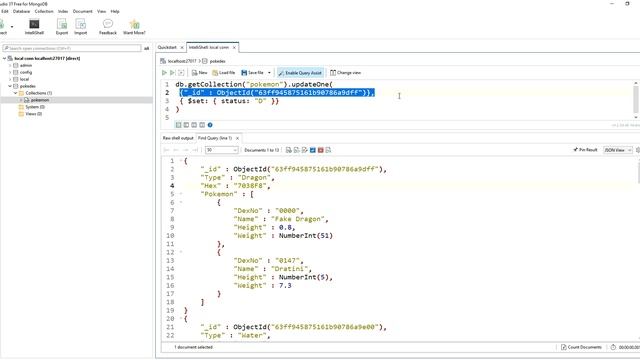Open the Index menu
Screen dimensions: 640x360
(63, 11)
